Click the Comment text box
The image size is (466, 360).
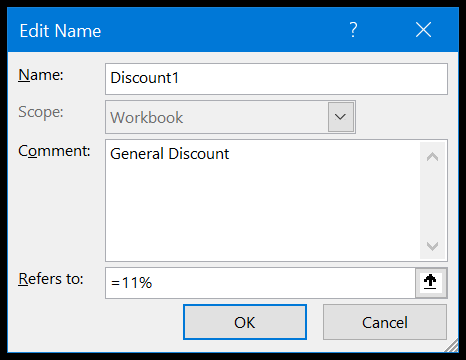(263, 200)
